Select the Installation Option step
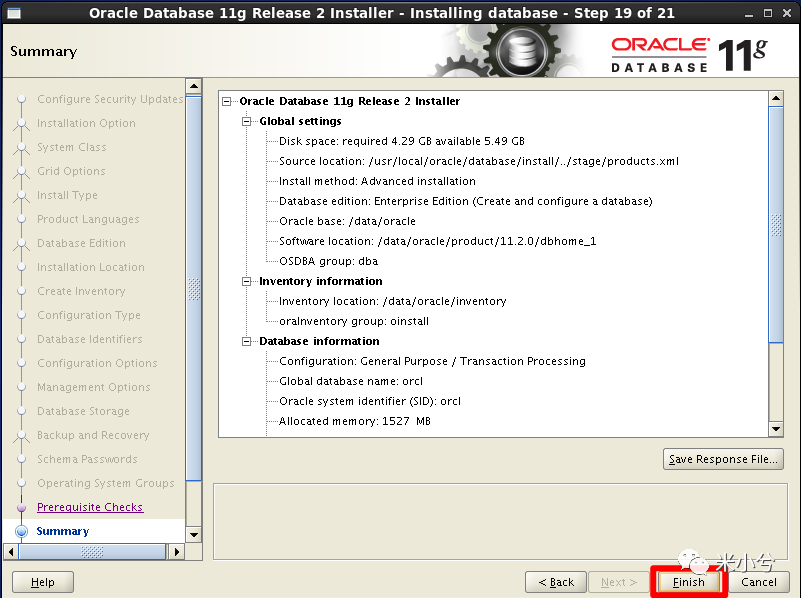The image size is (801, 598). (86, 123)
